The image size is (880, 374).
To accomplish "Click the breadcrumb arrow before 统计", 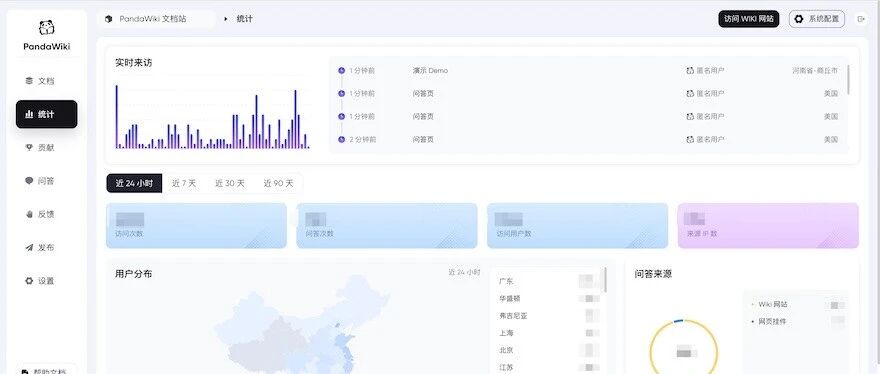I will click(226, 19).
